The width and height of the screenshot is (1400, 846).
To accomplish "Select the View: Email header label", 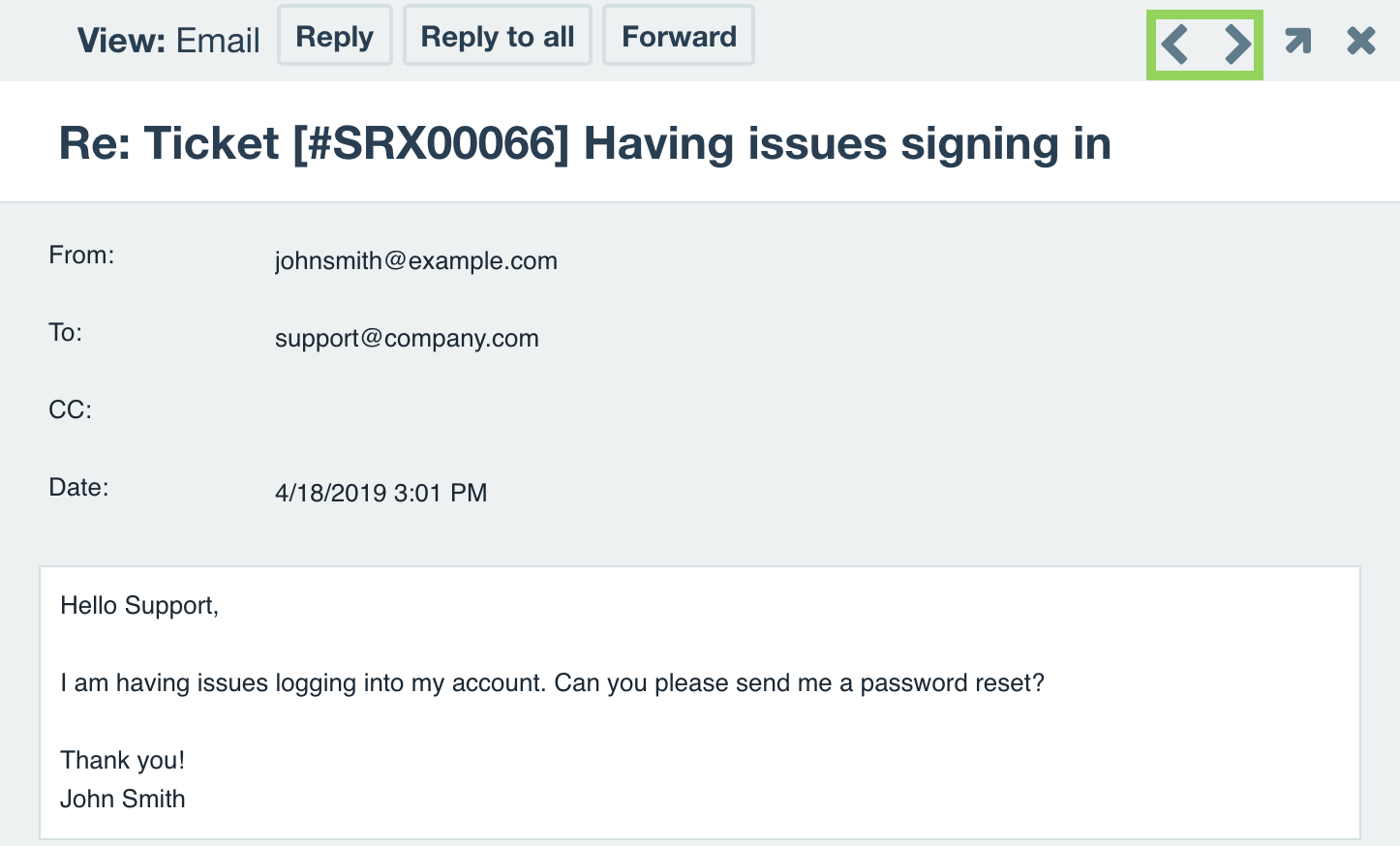I will (x=168, y=41).
